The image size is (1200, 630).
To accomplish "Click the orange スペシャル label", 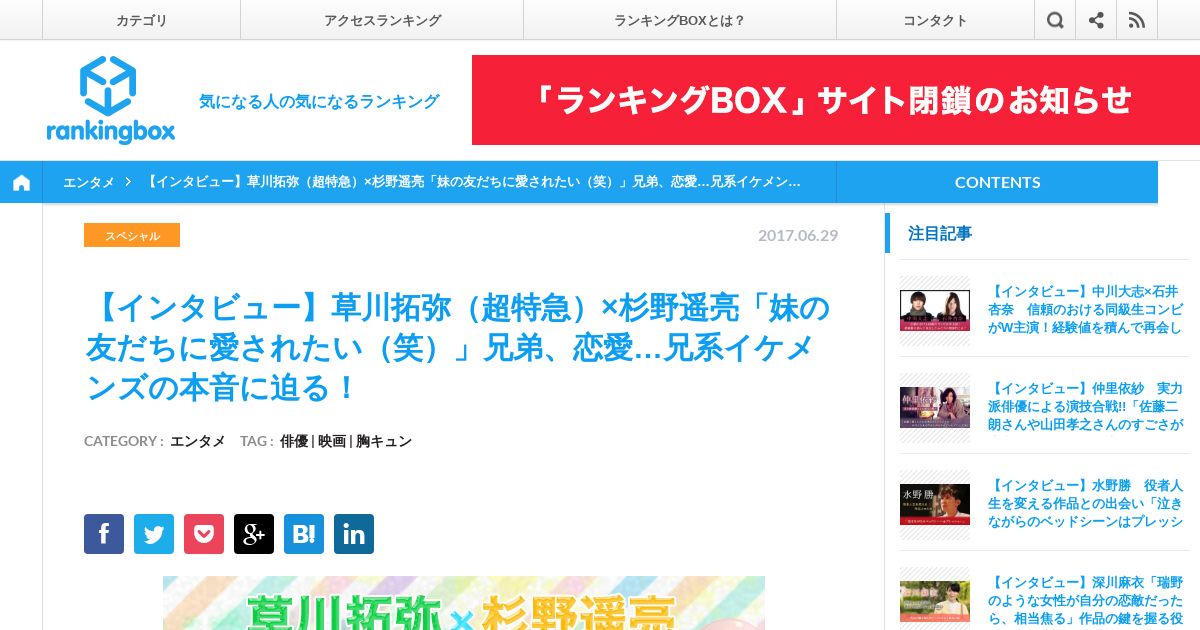I will click(132, 235).
